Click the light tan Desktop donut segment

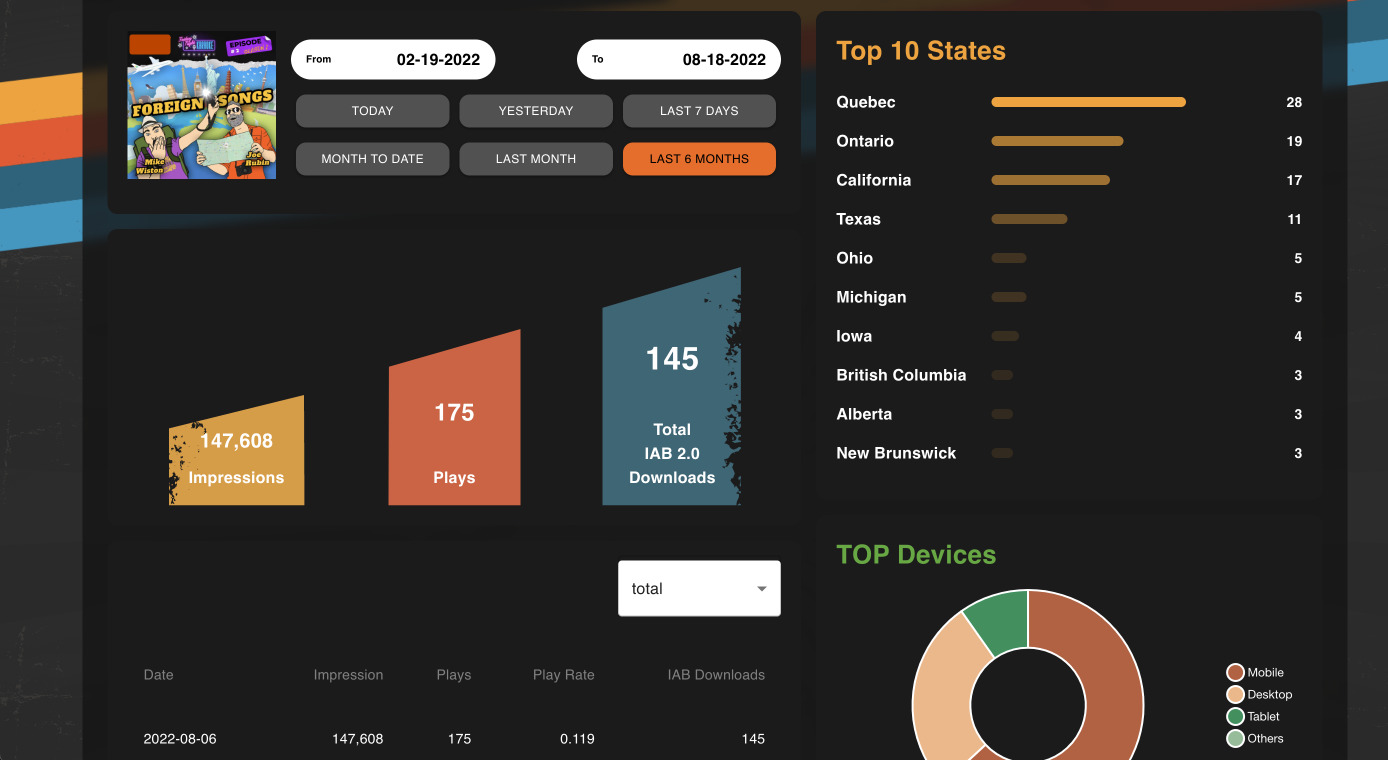(944, 690)
